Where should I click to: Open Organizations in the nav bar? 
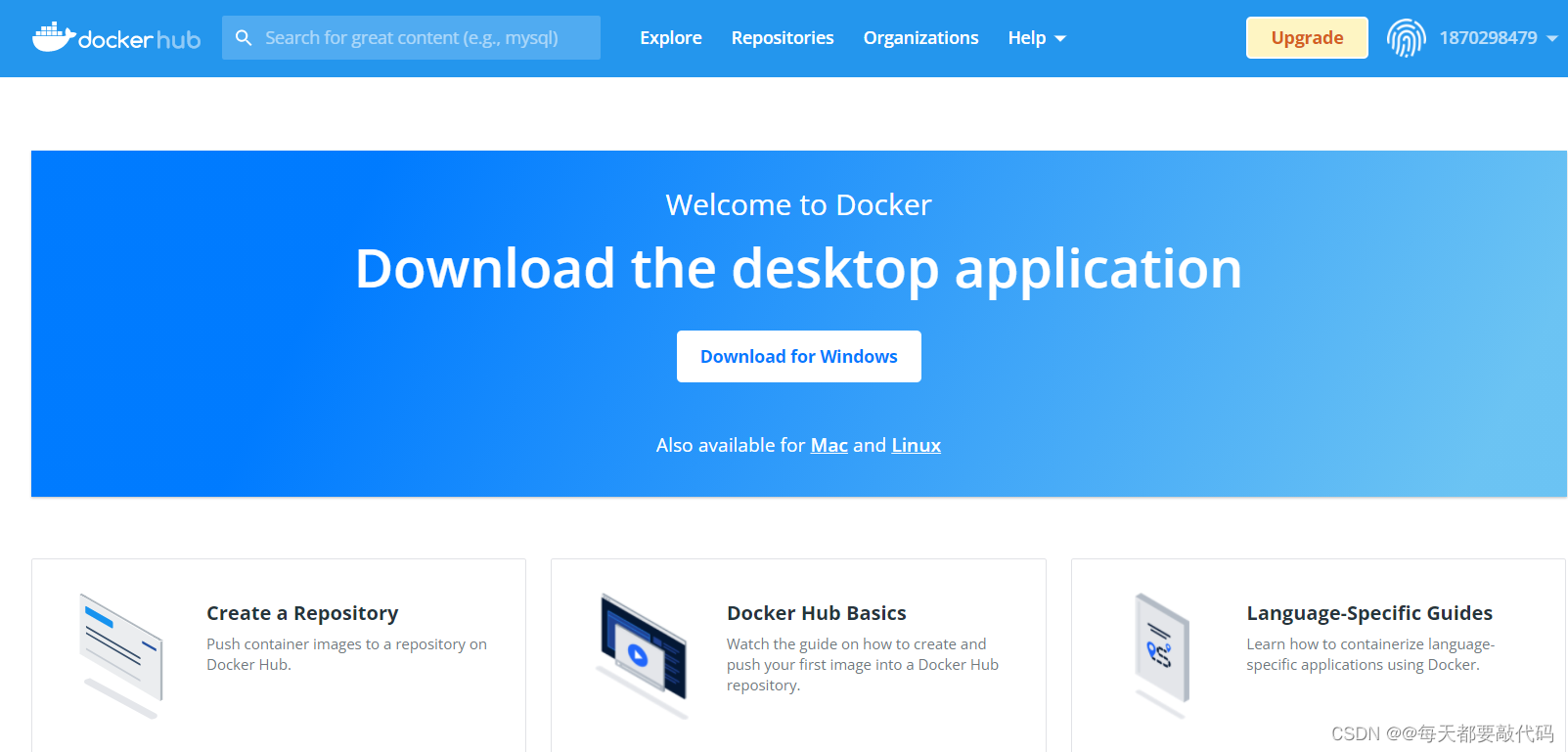920,38
